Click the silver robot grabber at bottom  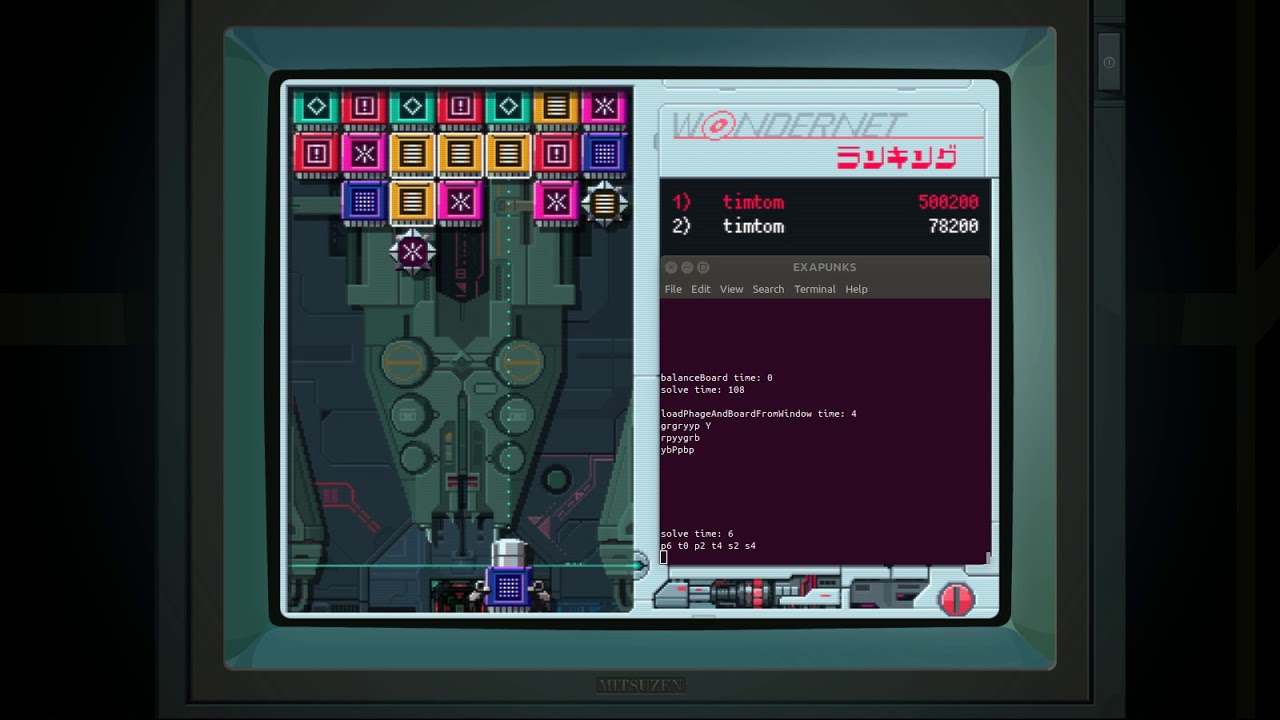pyautogui.click(x=509, y=553)
